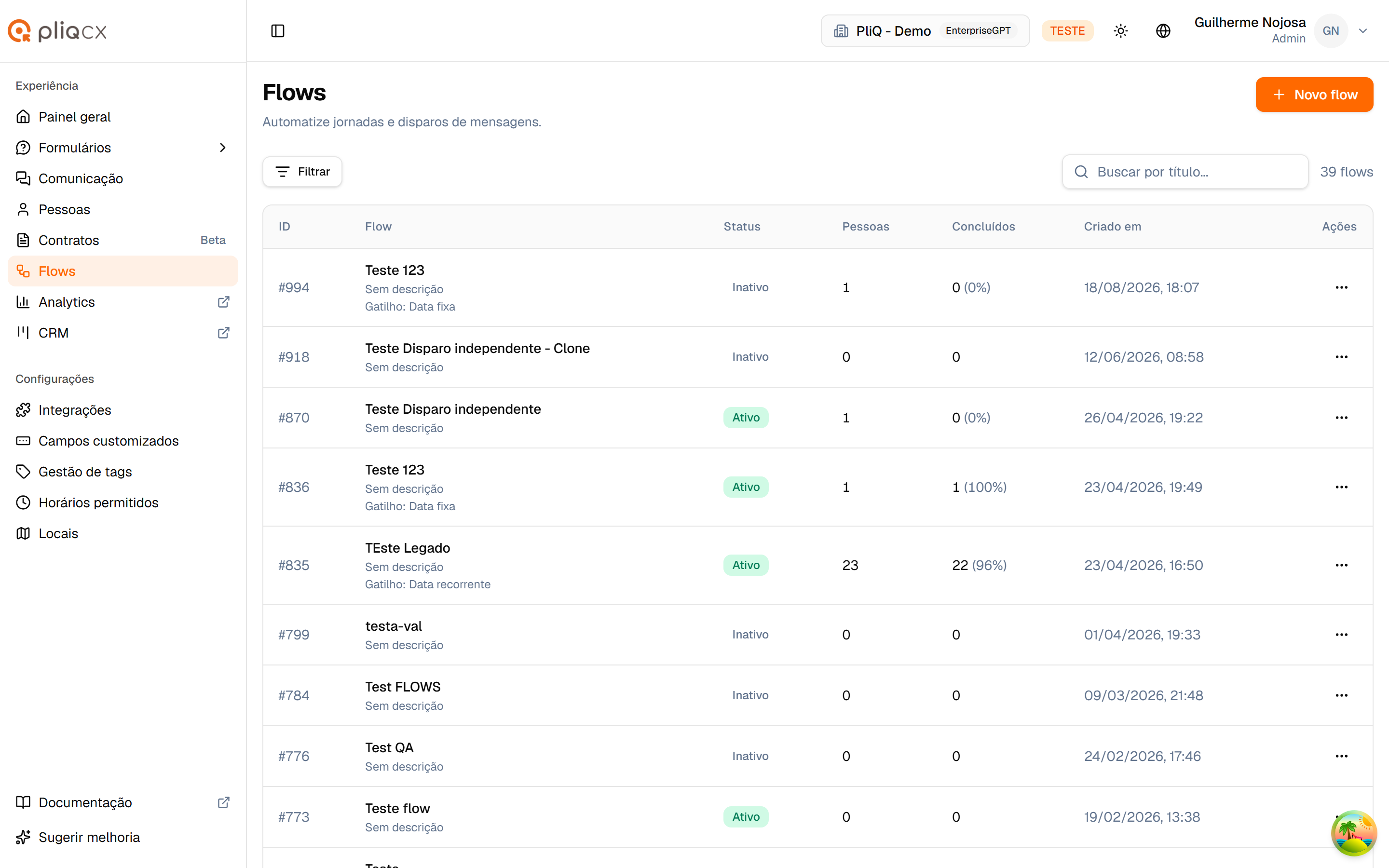
Task: Click the TESTE badge
Action: [x=1067, y=31]
